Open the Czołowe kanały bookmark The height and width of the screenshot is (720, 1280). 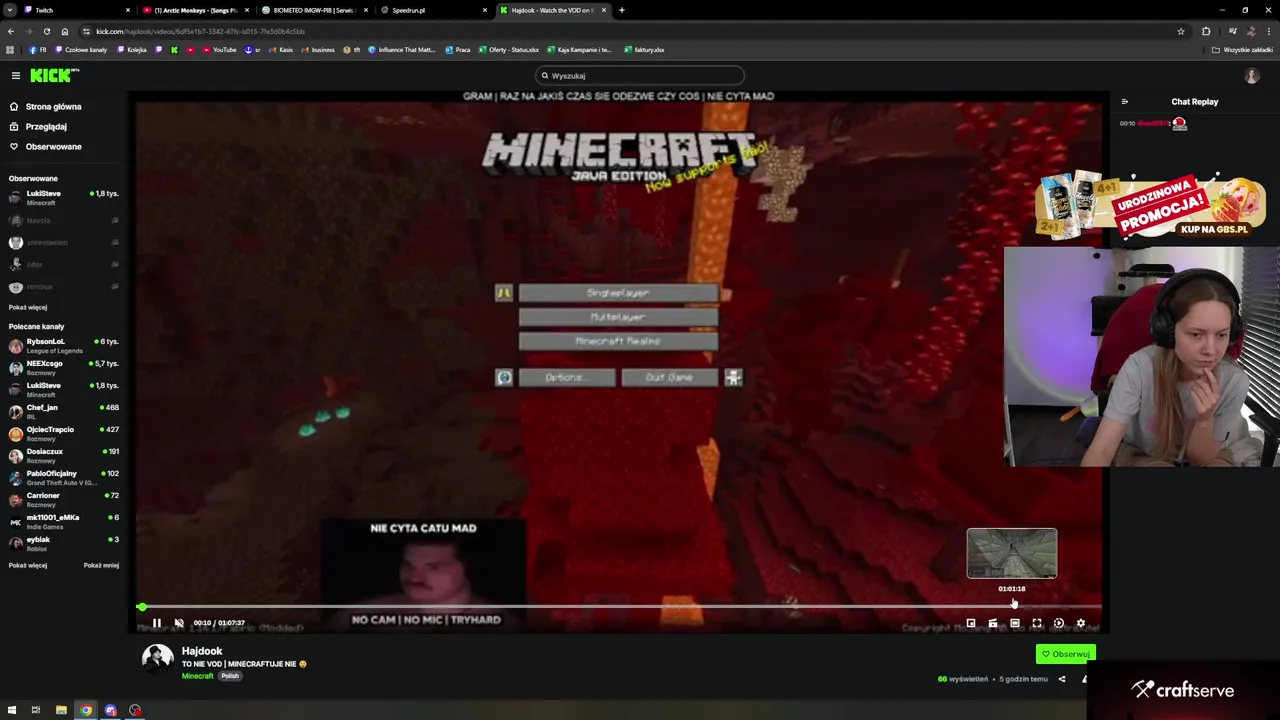tap(81, 50)
